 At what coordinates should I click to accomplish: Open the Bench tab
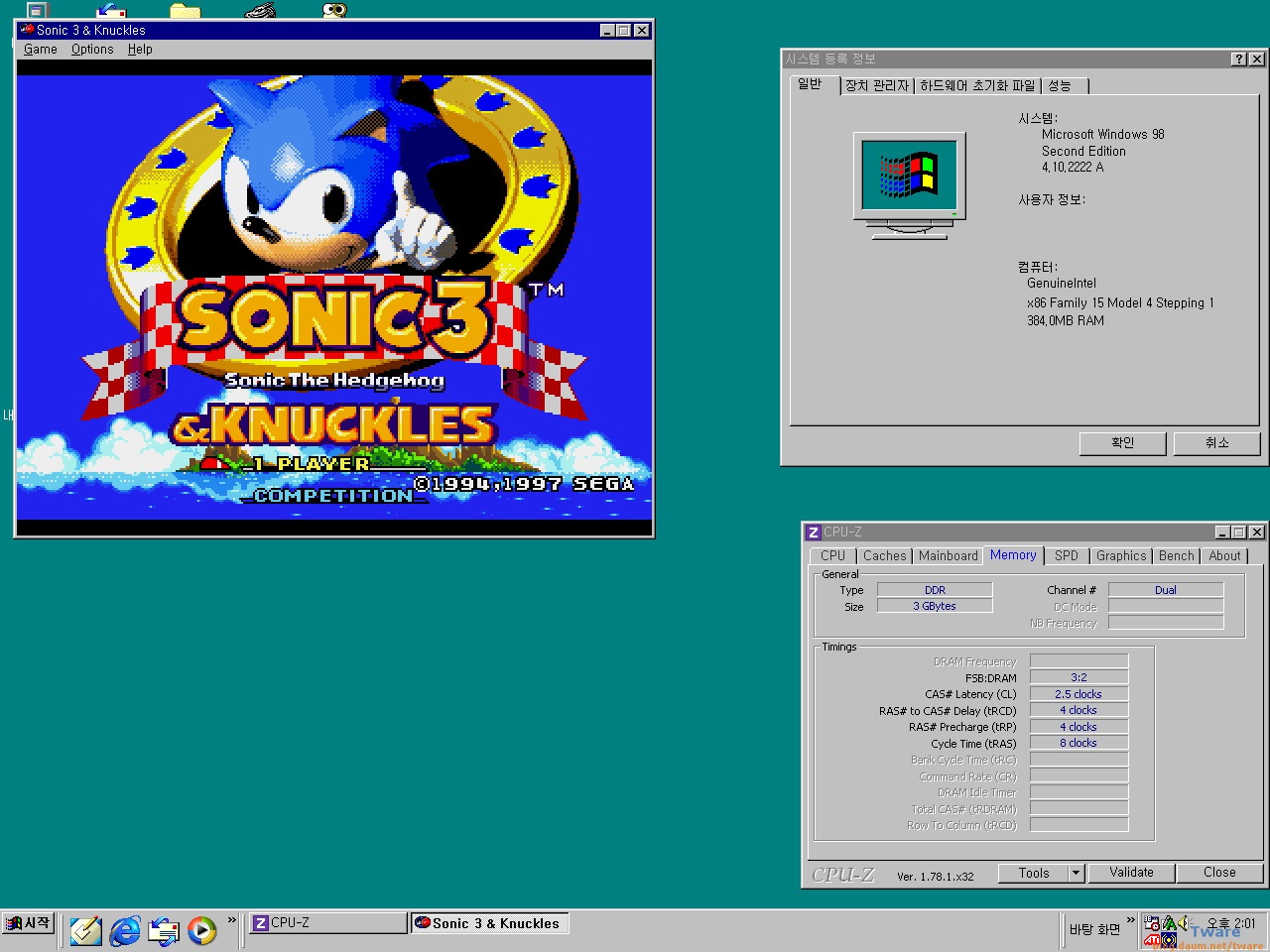[1177, 556]
